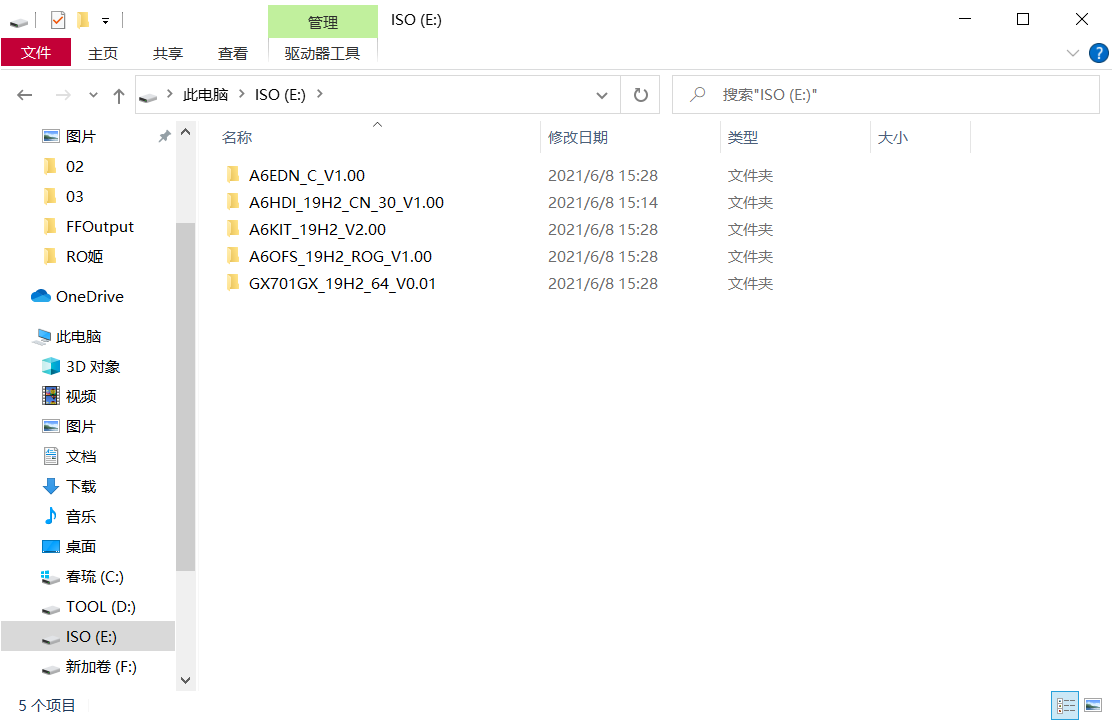Open TOOL (D:) drive in sidebar

pyautogui.click(x=100, y=607)
